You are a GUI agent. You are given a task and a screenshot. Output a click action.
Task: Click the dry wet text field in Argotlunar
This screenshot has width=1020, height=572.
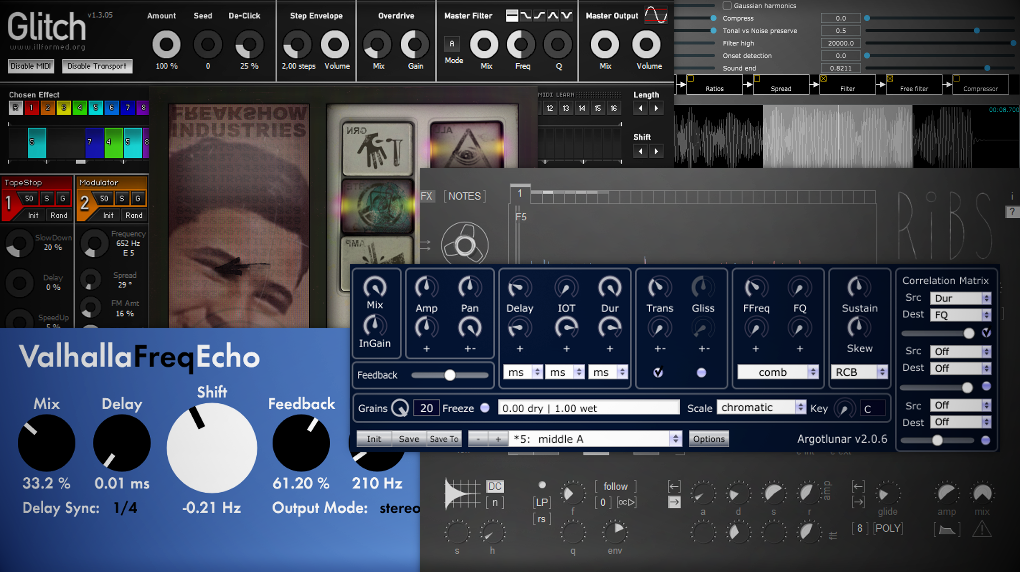tap(589, 408)
